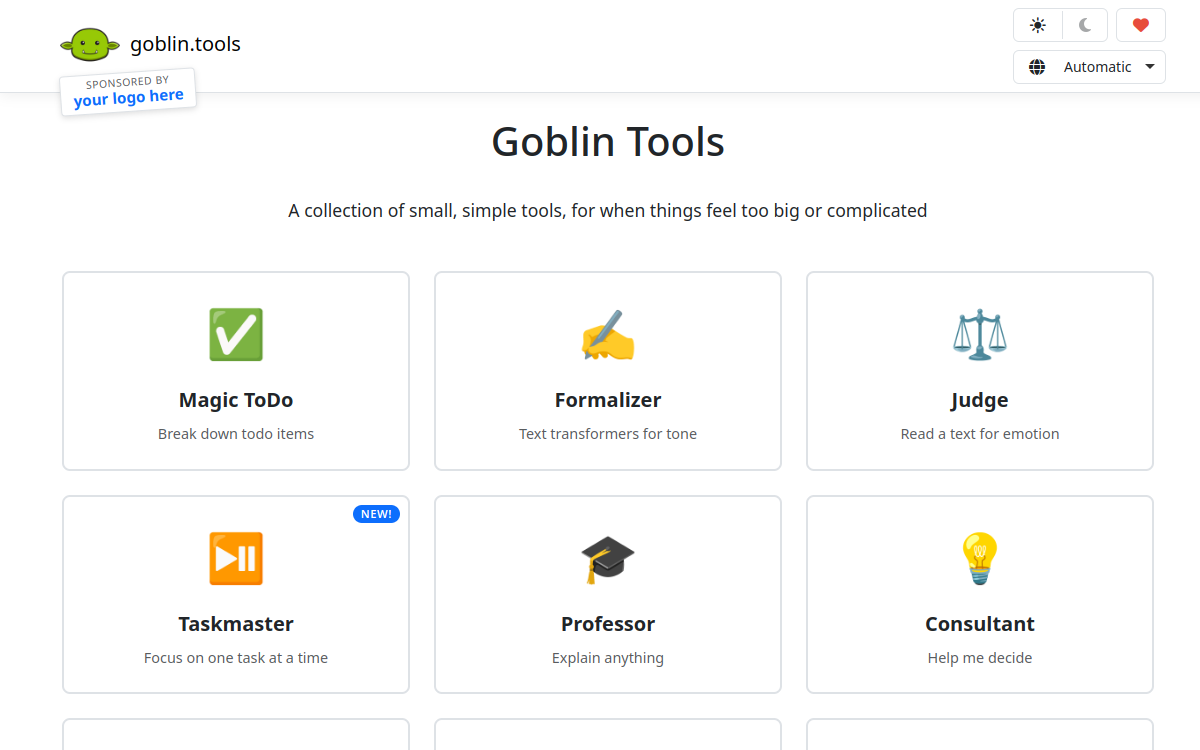Click the light bulb Consultant icon
This screenshot has width=1200, height=750.
point(980,559)
